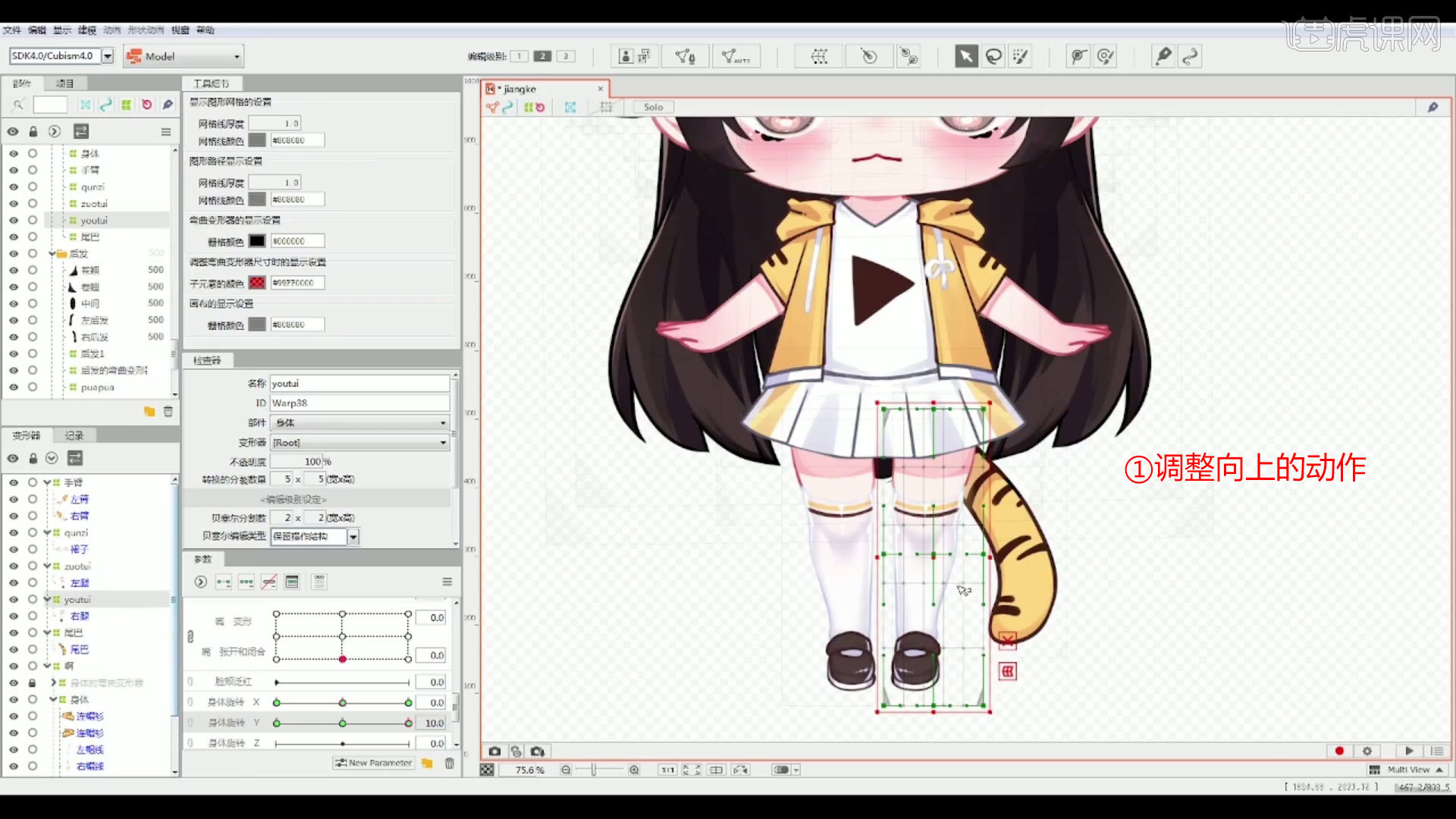Select edit level 2 button

pos(542,56)
